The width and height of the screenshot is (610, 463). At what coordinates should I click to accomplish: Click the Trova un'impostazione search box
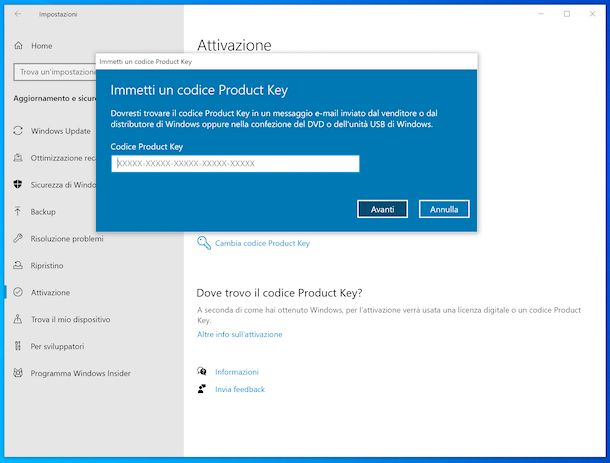(x=55, y=72)
